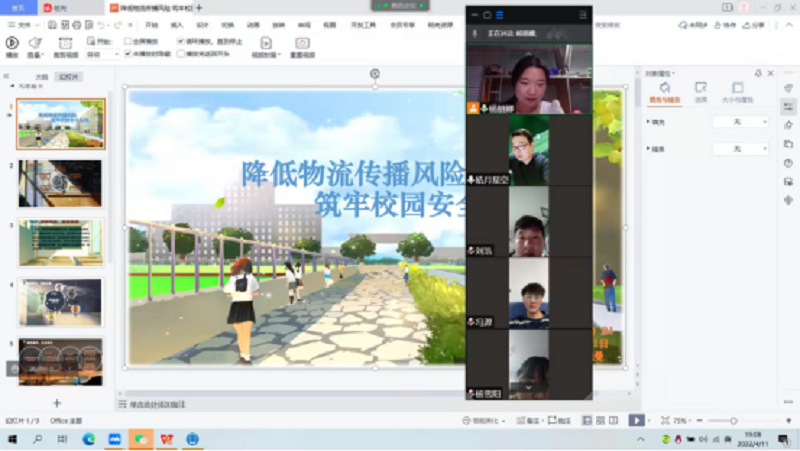Start slideshow from status bar play button
The image size is (800, 451).
click(636, 421)
